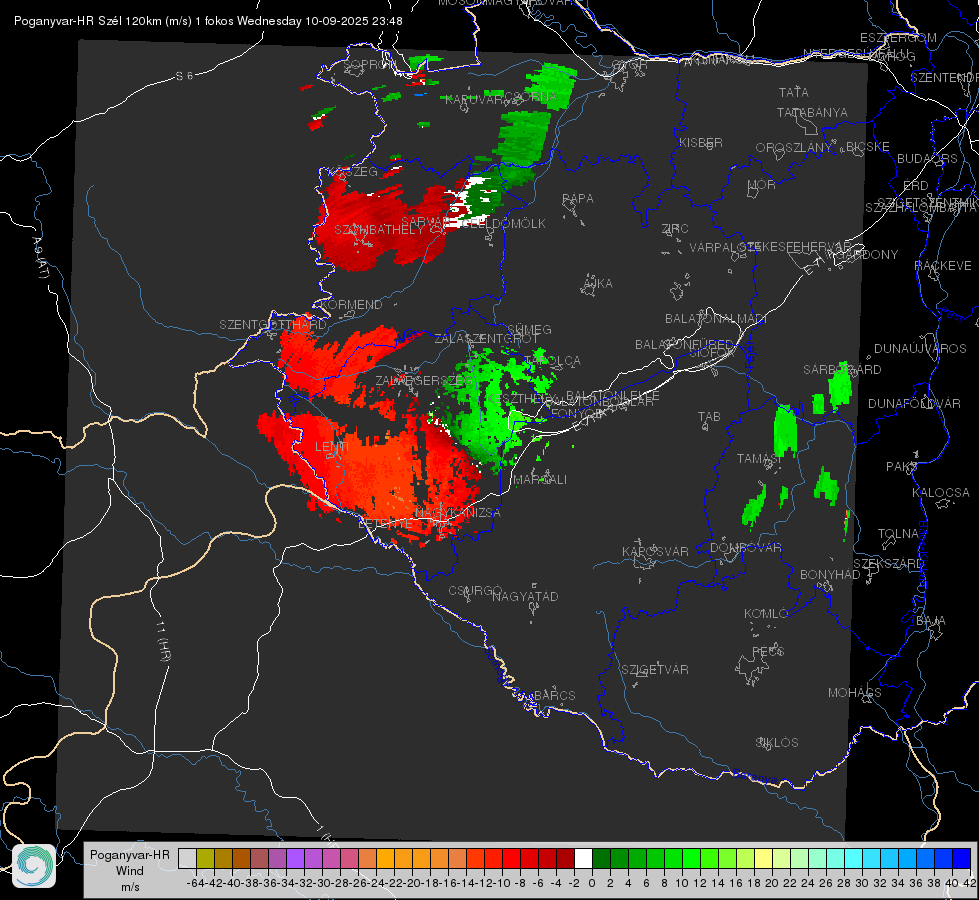Select the SOPRON label

[x=368, y=64]
